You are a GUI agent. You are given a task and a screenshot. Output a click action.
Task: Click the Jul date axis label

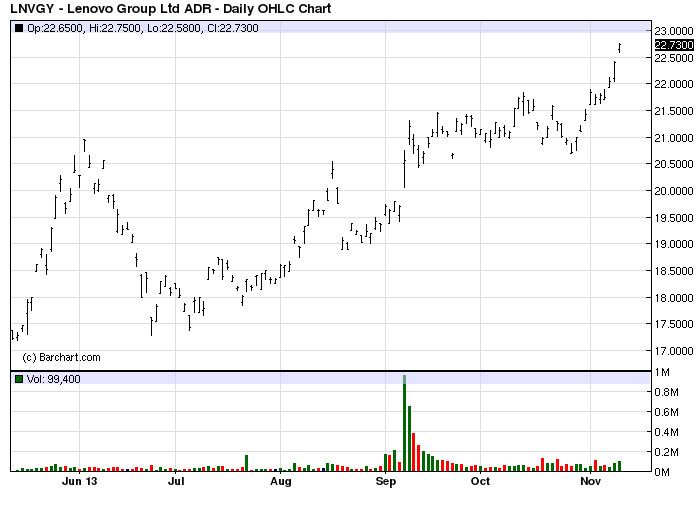[x=176, y=481]
